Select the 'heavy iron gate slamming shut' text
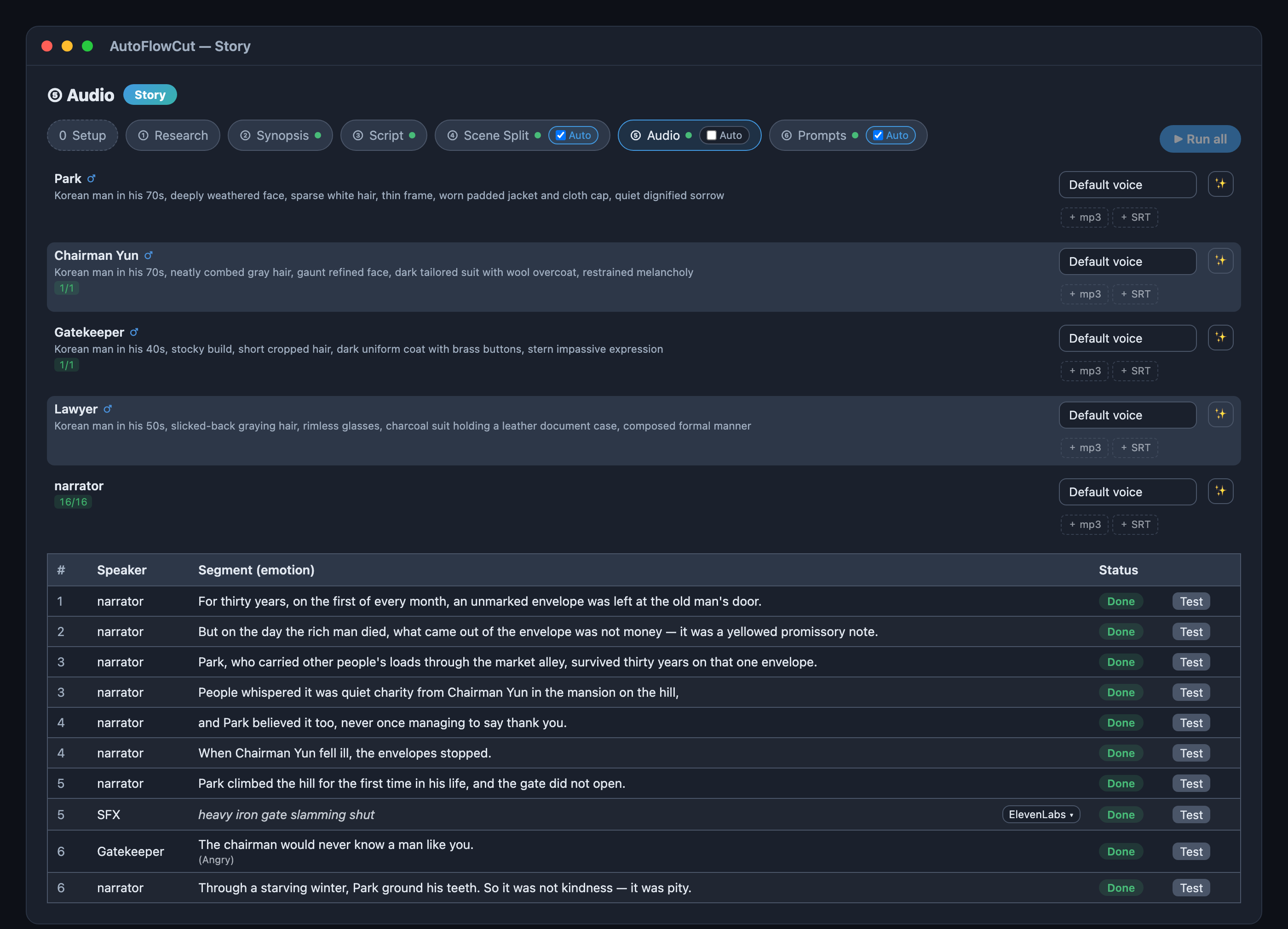Screen dimensions: 1288x929 tap(286, 814)
